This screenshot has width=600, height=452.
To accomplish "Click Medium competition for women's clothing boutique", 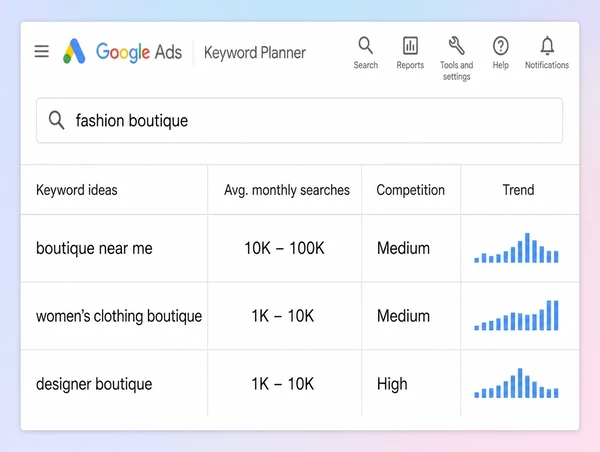I will click(403, 316).
